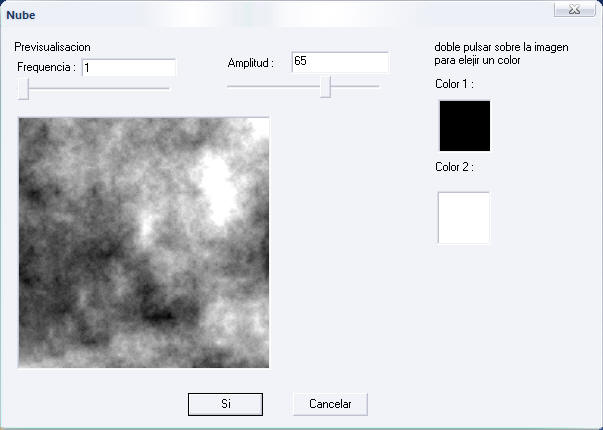
Task: Click the Nube title bar text
Action: (21, 15)
